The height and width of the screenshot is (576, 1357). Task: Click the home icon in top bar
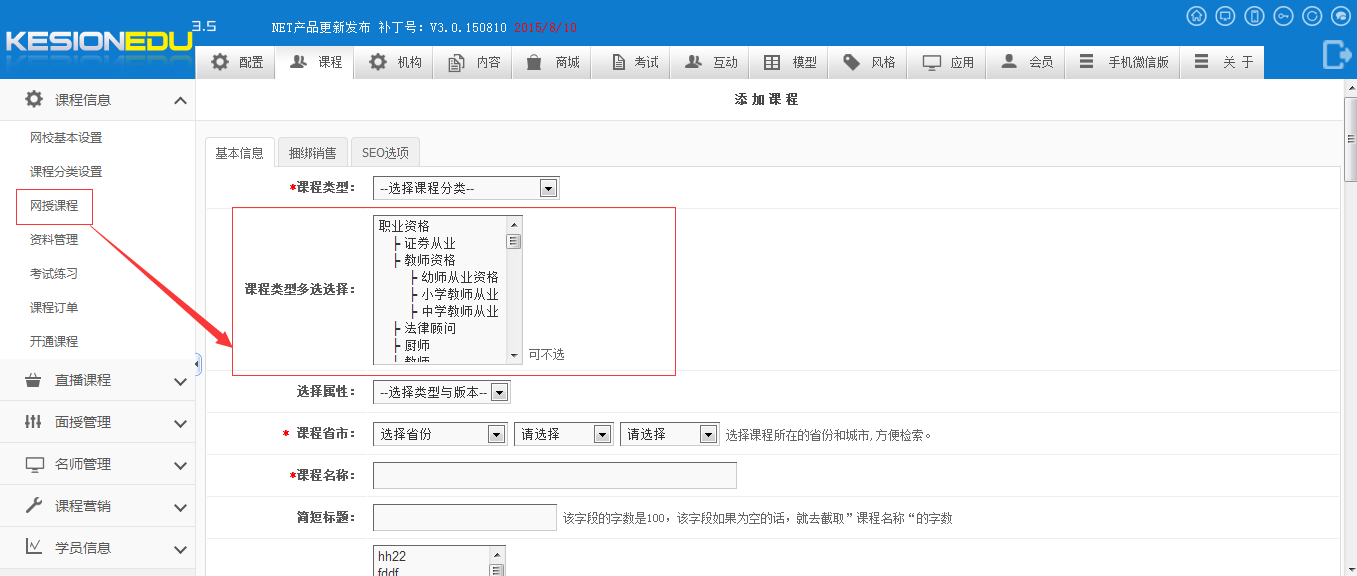click(1196, 16)
